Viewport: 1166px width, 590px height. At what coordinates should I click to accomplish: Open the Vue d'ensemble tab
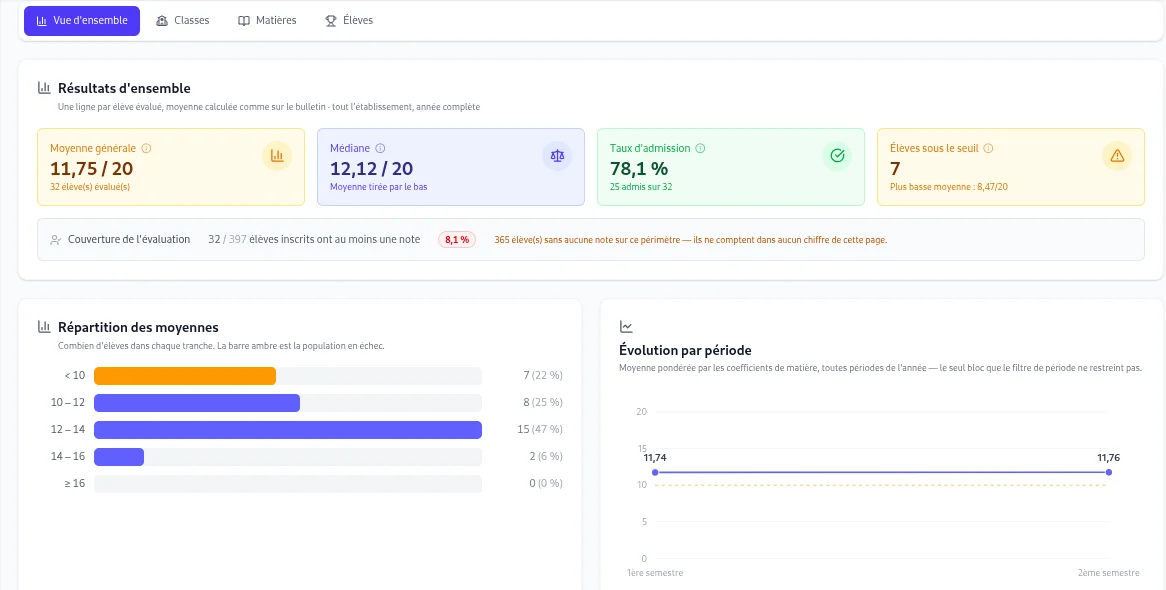click(82, 21)
